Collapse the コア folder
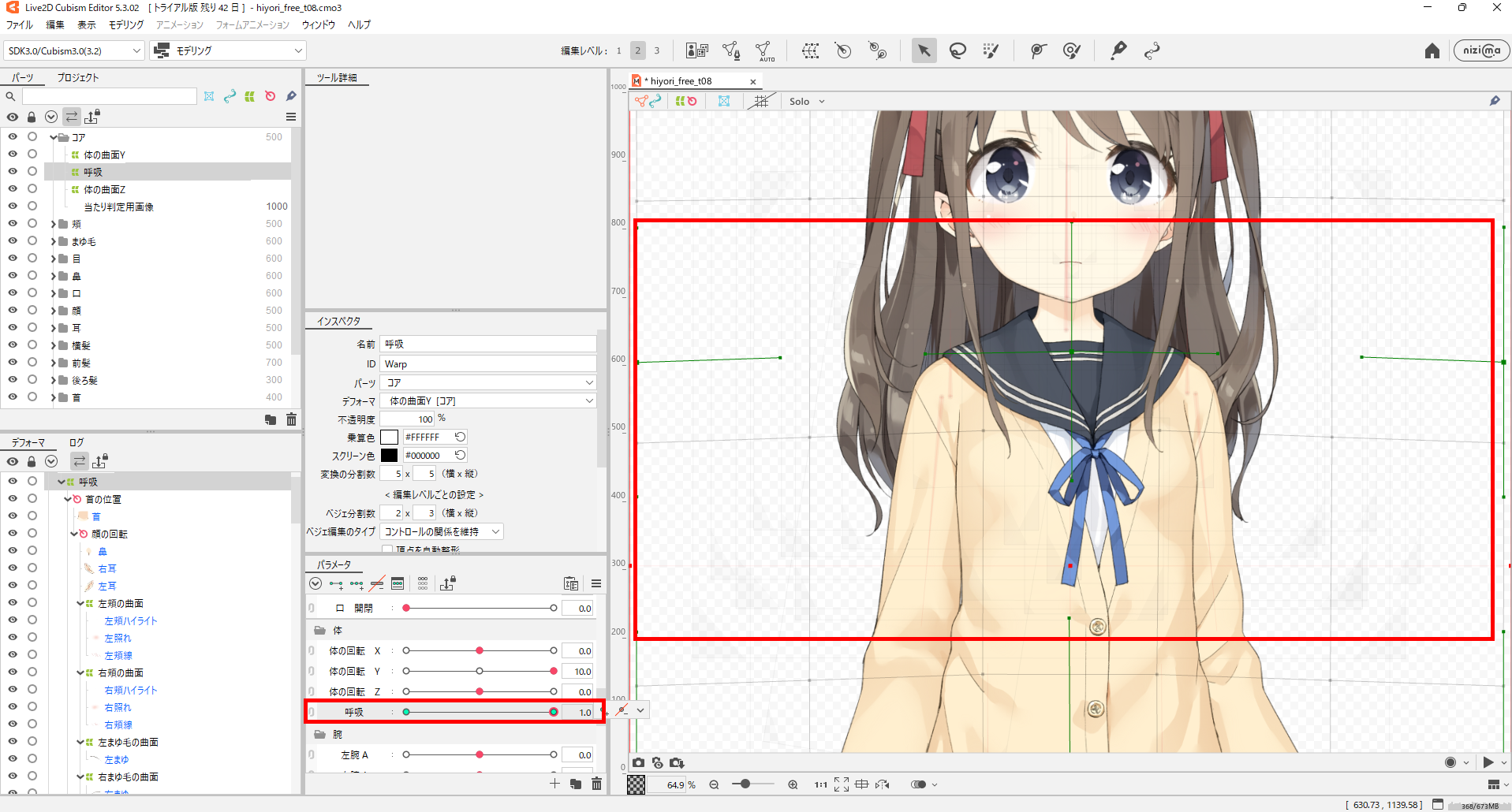The width and height of the screenshot is (1512, 812). coord(54,137)
